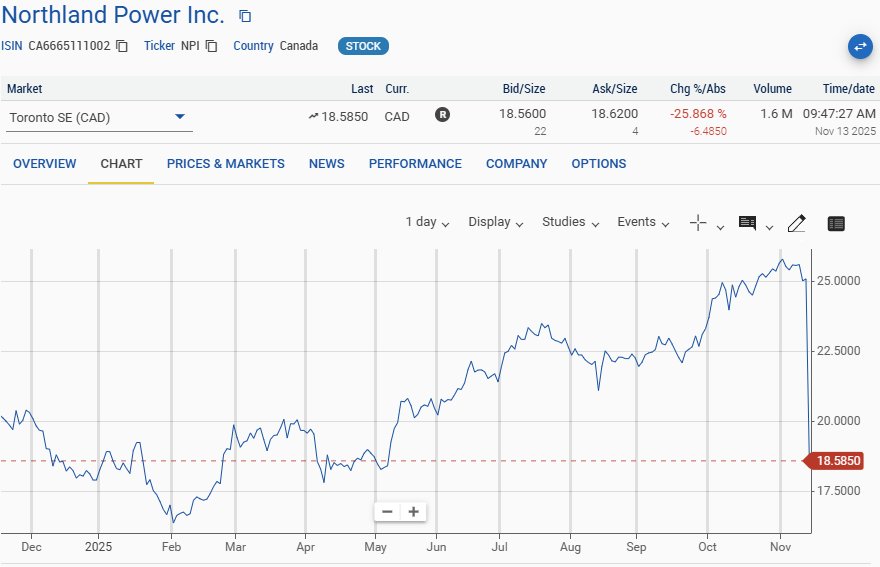Viewport: 880px width, 567px height.
Task: Click the 20.0000 y-axis label
Action: click(x=838, y=421)
